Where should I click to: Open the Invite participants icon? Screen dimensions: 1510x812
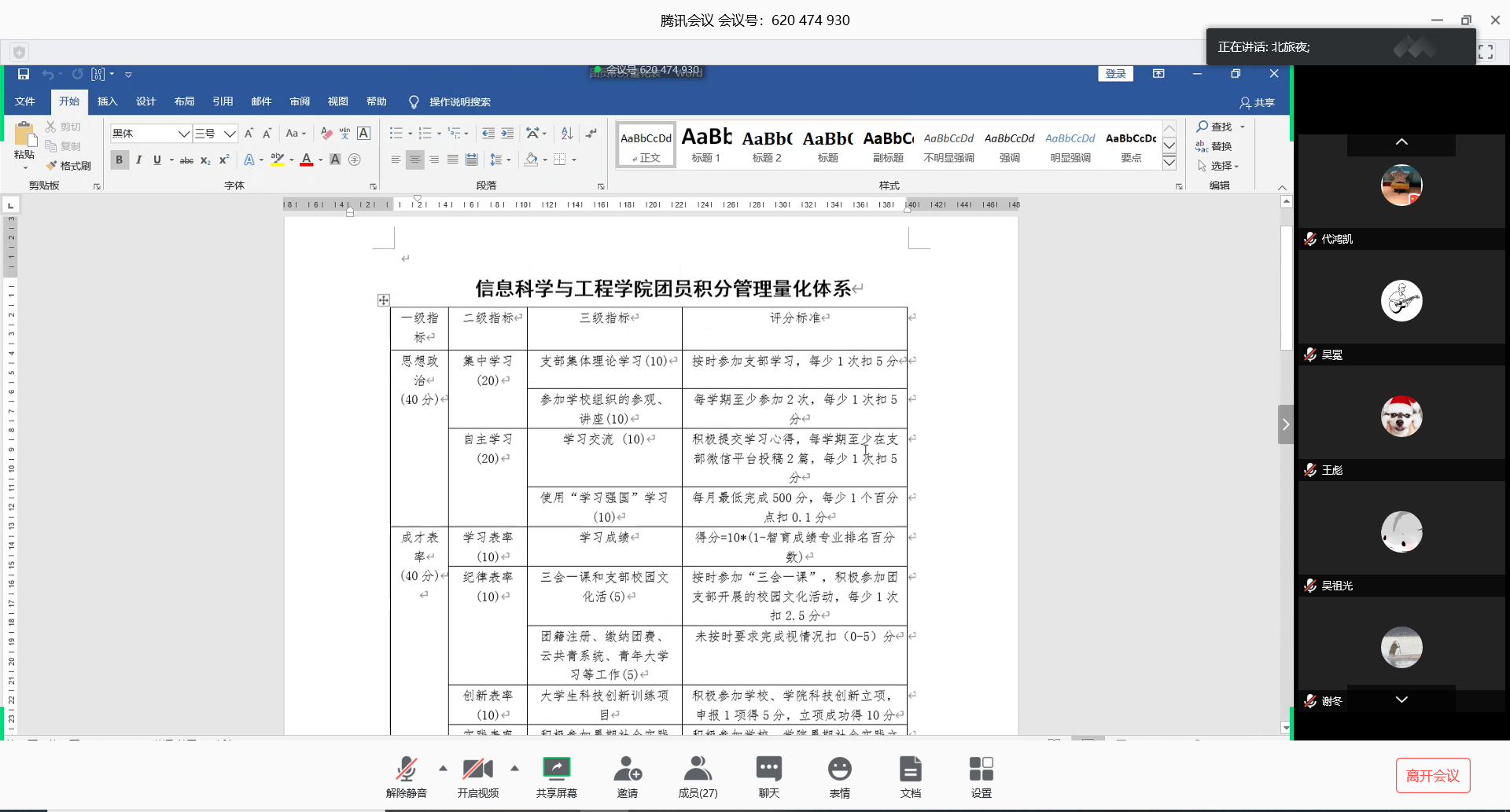coord(627,769)
